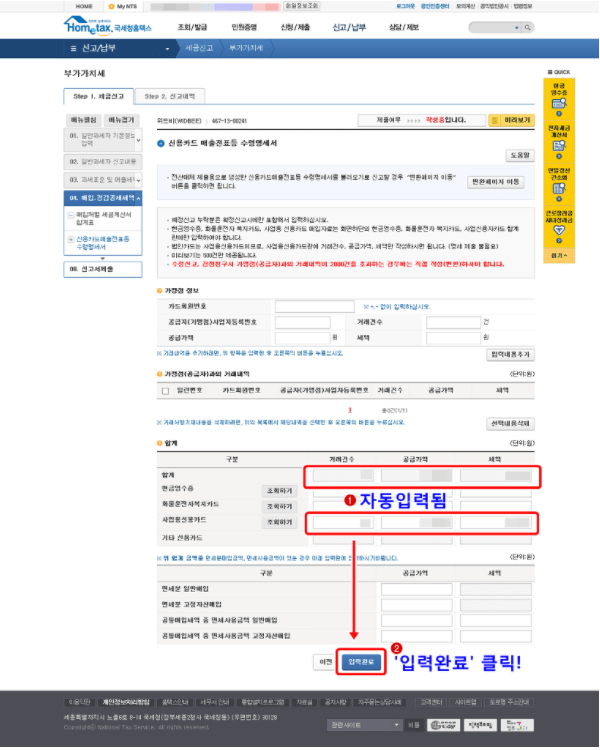Viewport: 600px width, 750px height.
Task: Click the 신용카드매출전표등 수령명세서 tree icon
Action: 70,239
